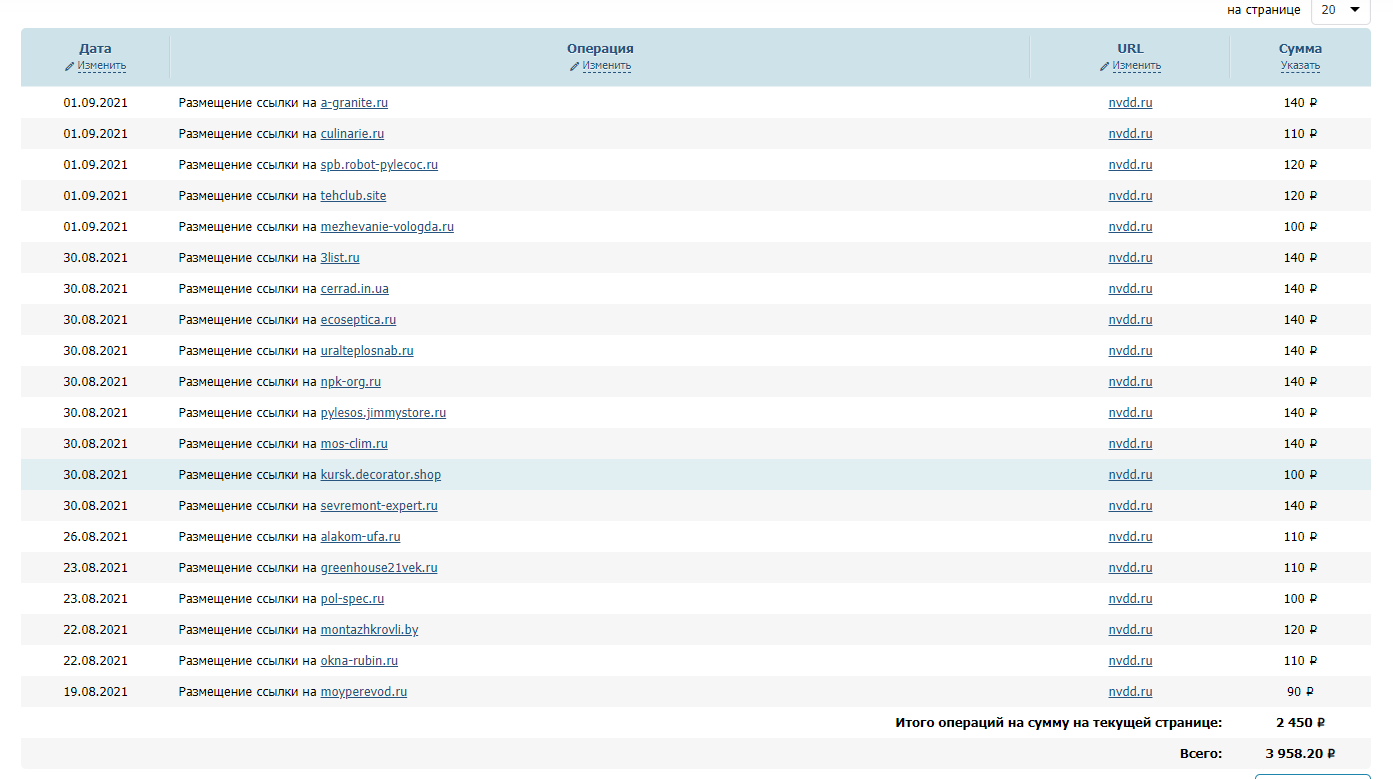Follow the nvdd.ru link in the ecoseptica.ru row
Screen dimensions: 1393x779
[1130, 320]
